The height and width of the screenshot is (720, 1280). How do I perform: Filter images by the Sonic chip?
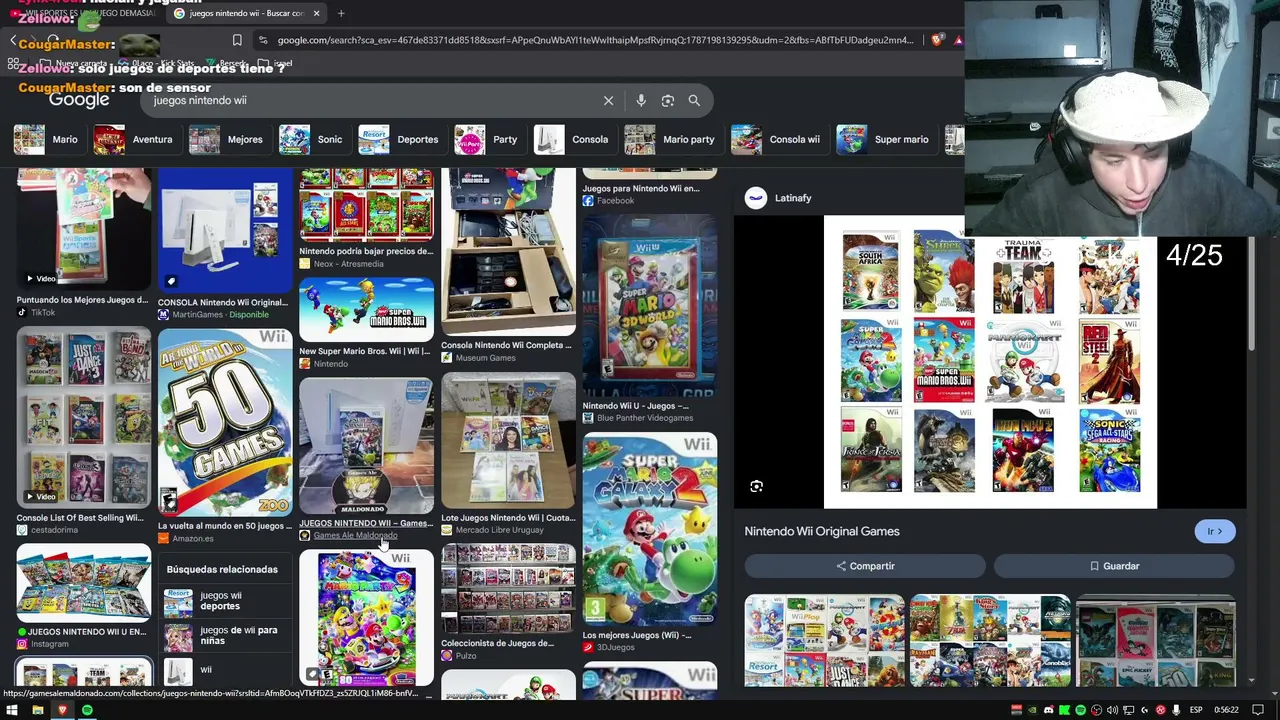pos(311,139)
